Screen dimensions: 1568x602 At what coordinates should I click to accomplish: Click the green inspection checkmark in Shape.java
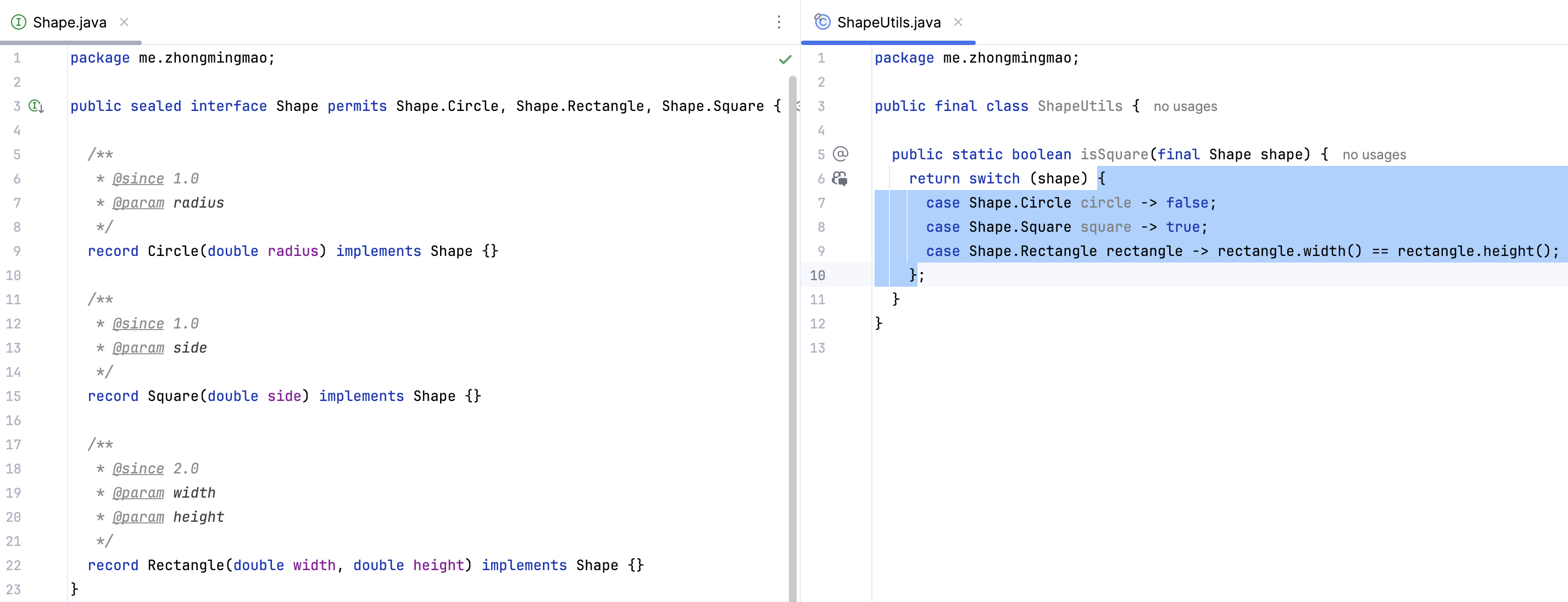tap(785, 60)
